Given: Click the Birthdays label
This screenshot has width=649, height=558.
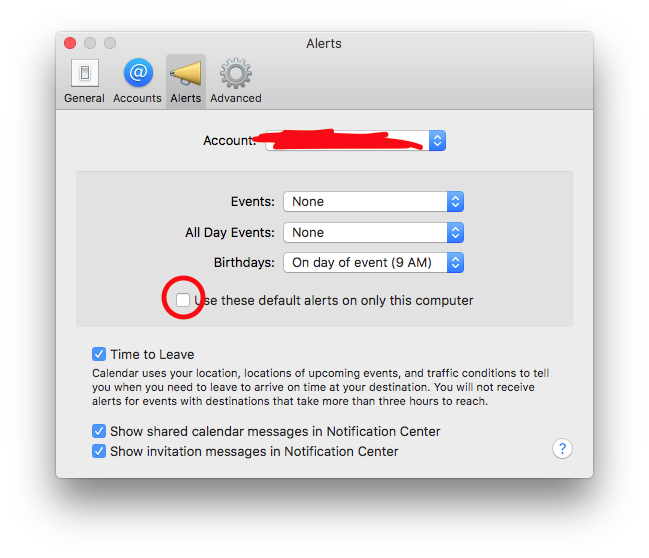Looking at the screenshot, I should pos(244,262).
